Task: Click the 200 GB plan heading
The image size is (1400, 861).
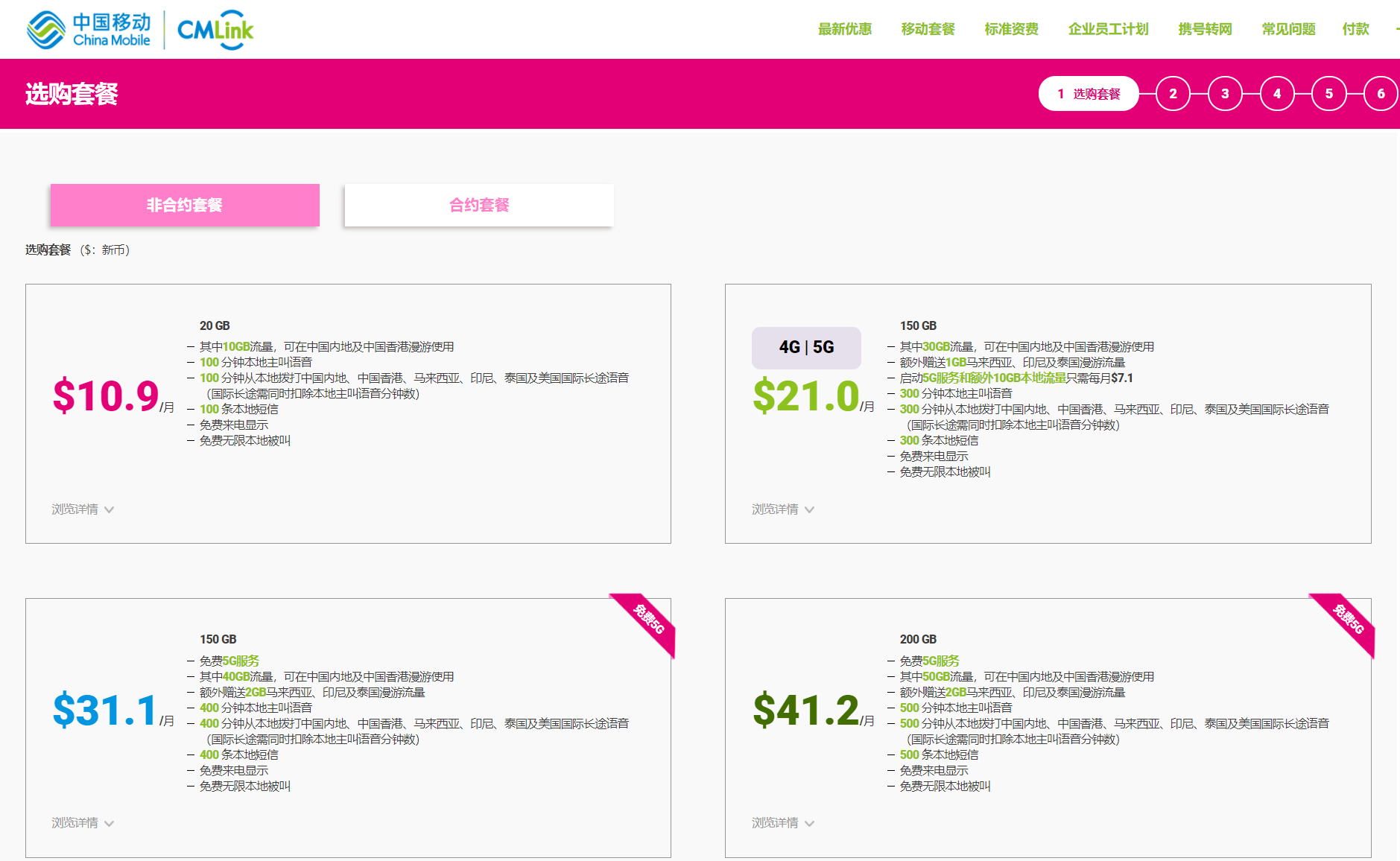Action: (918, 639)
